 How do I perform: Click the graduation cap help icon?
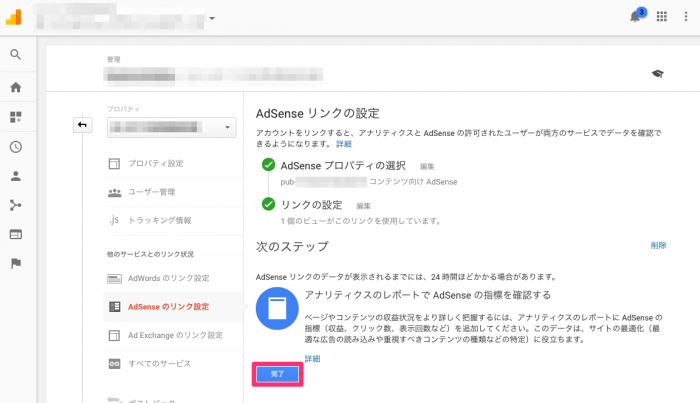coord(657,74)
